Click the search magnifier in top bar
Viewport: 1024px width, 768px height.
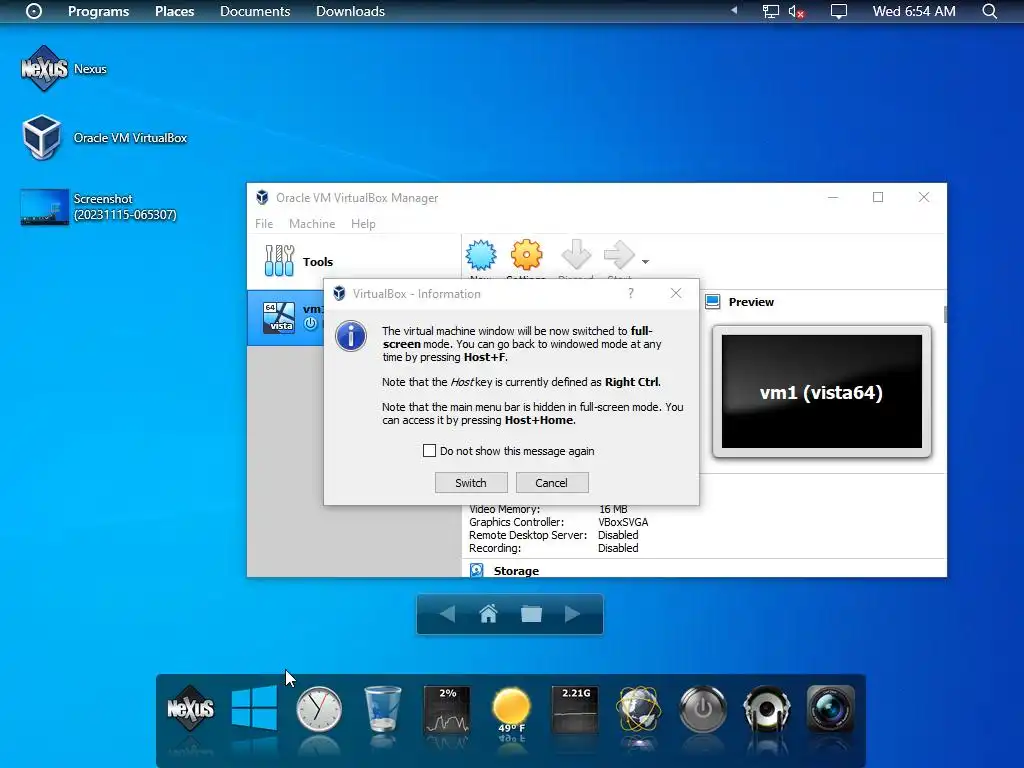coord(989,11)
